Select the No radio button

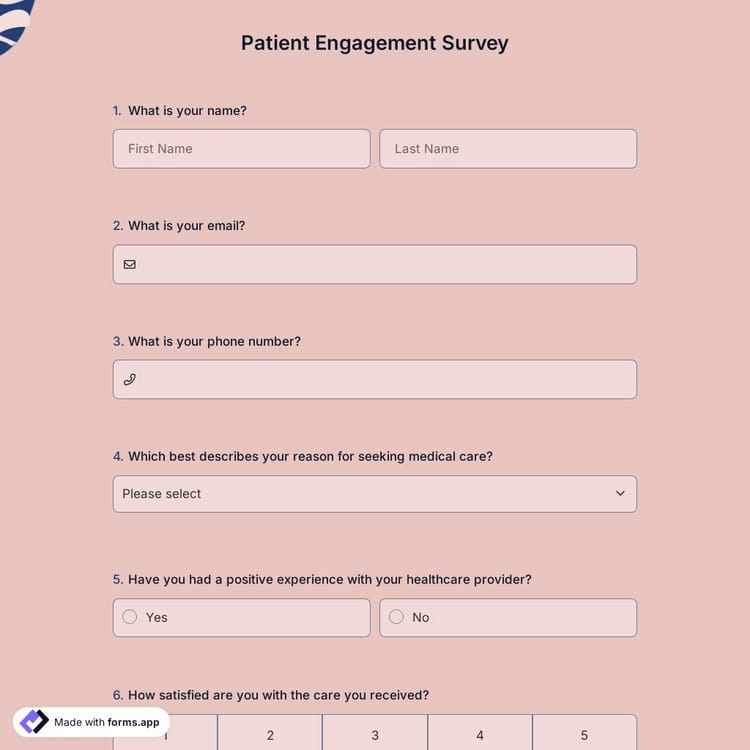[396, 617]
